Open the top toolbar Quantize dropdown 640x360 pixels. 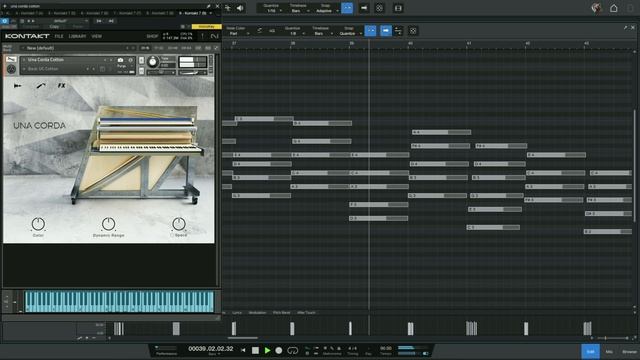click(x=271, y=8)
